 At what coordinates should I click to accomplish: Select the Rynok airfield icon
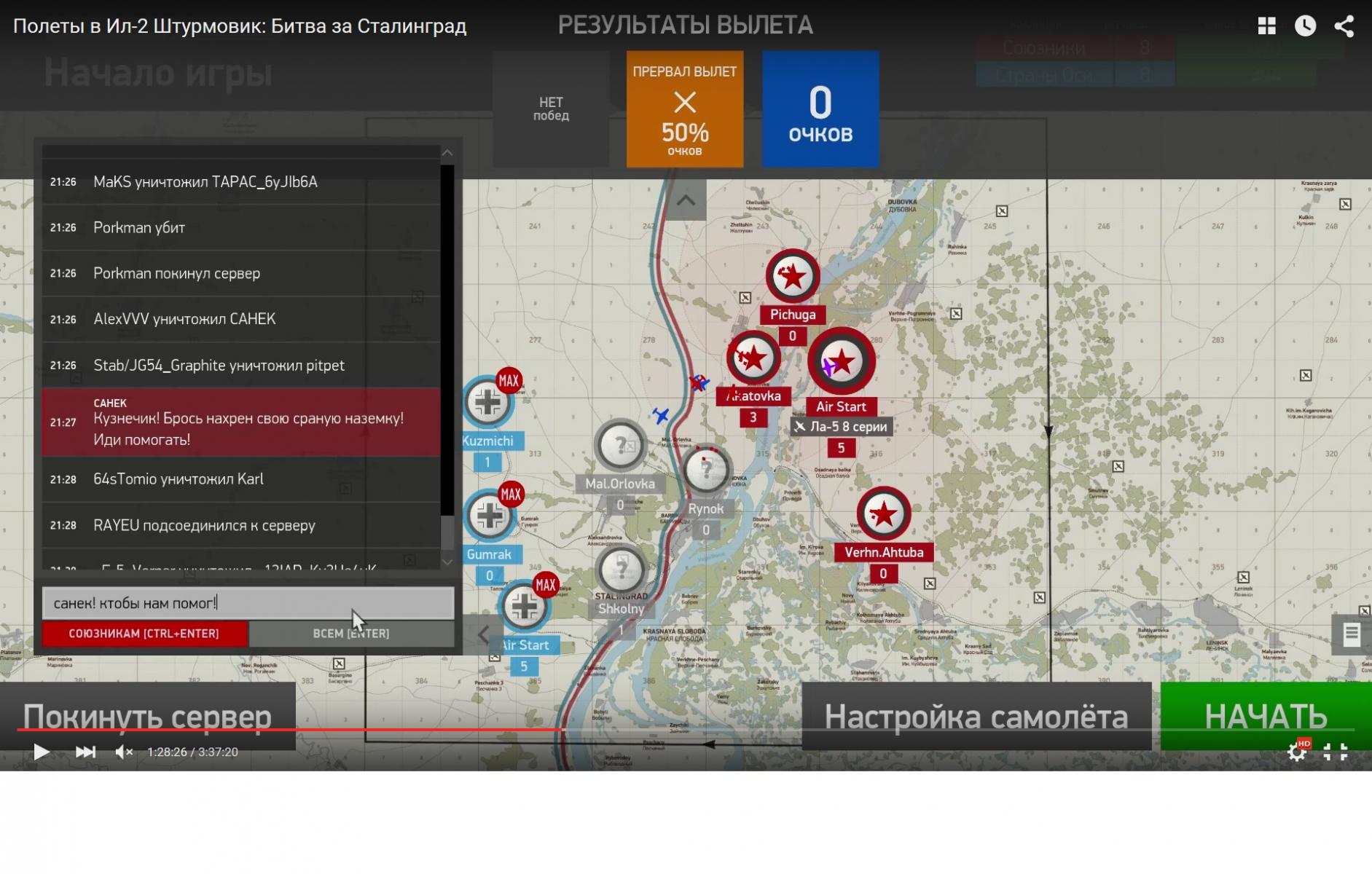(706, 471)
